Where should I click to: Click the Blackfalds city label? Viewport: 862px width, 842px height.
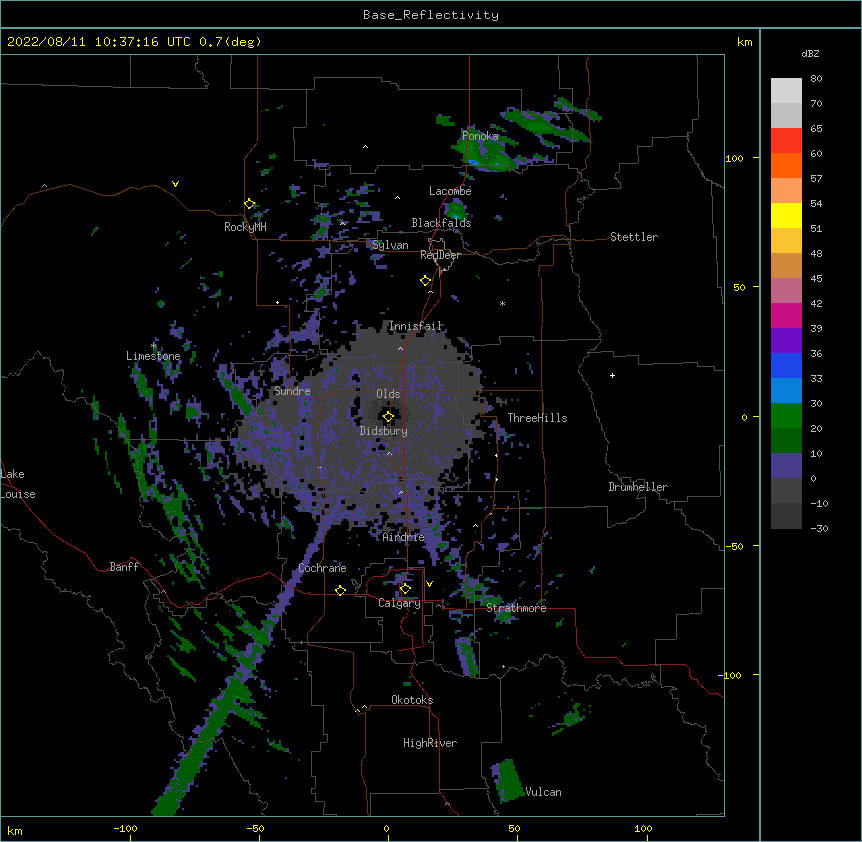point(441,223)
